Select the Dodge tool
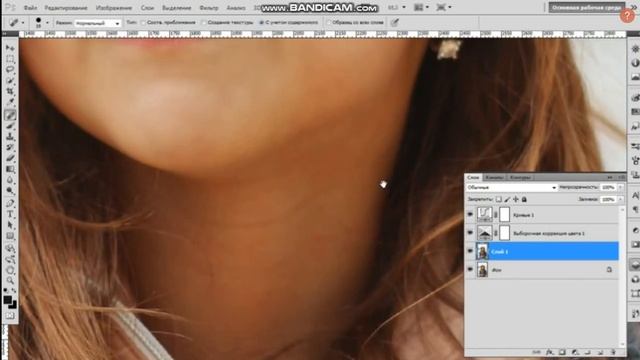 coord(10,190)
